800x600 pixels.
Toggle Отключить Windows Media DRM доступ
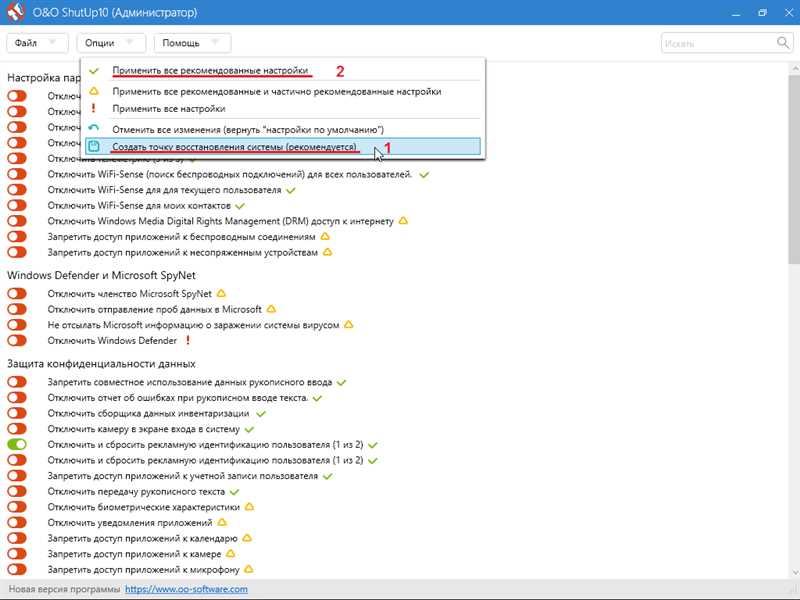pos(17,221)
